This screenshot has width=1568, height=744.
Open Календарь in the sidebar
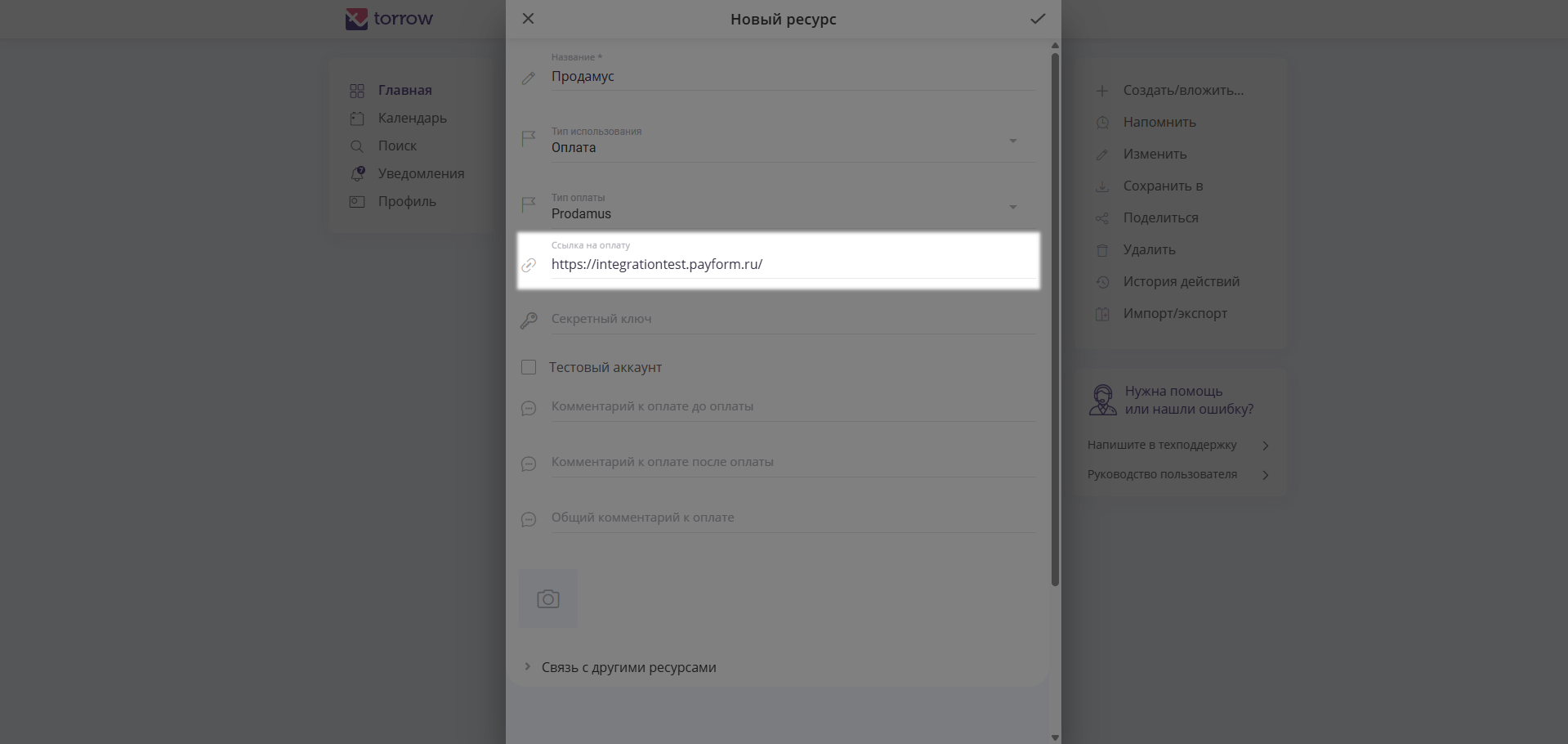[412, 118]
